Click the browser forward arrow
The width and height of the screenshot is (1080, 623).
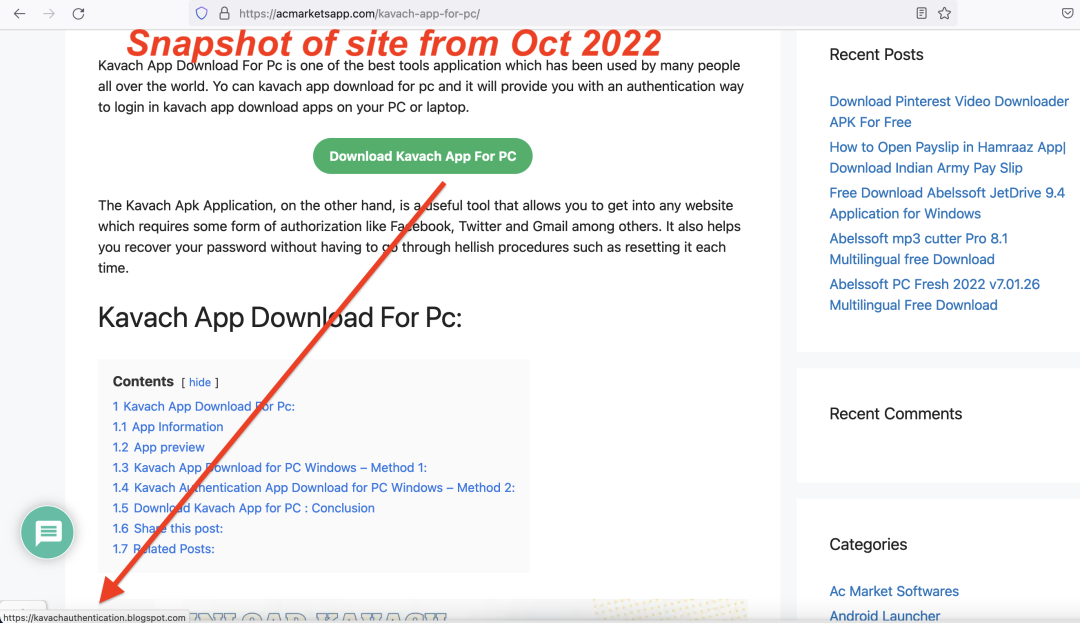[x=49, y=14]
